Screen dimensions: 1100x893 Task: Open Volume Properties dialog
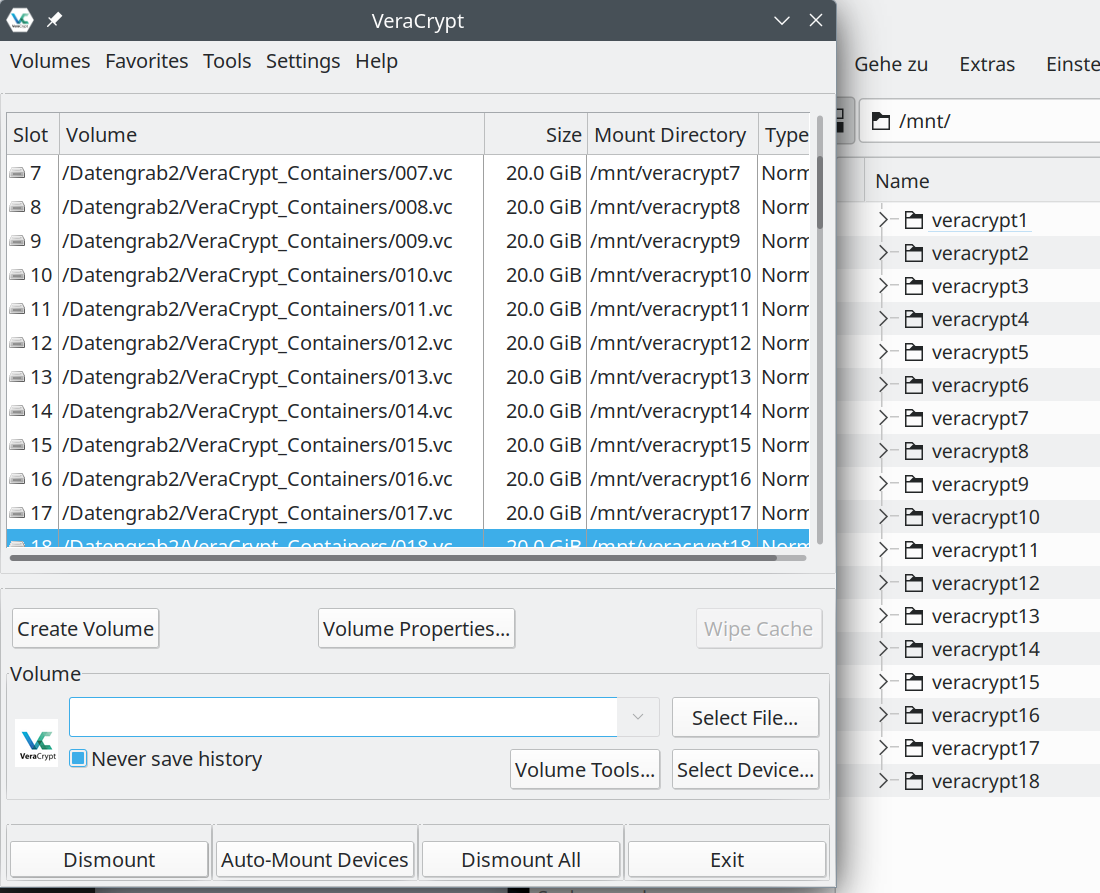[x=416, y=629]
